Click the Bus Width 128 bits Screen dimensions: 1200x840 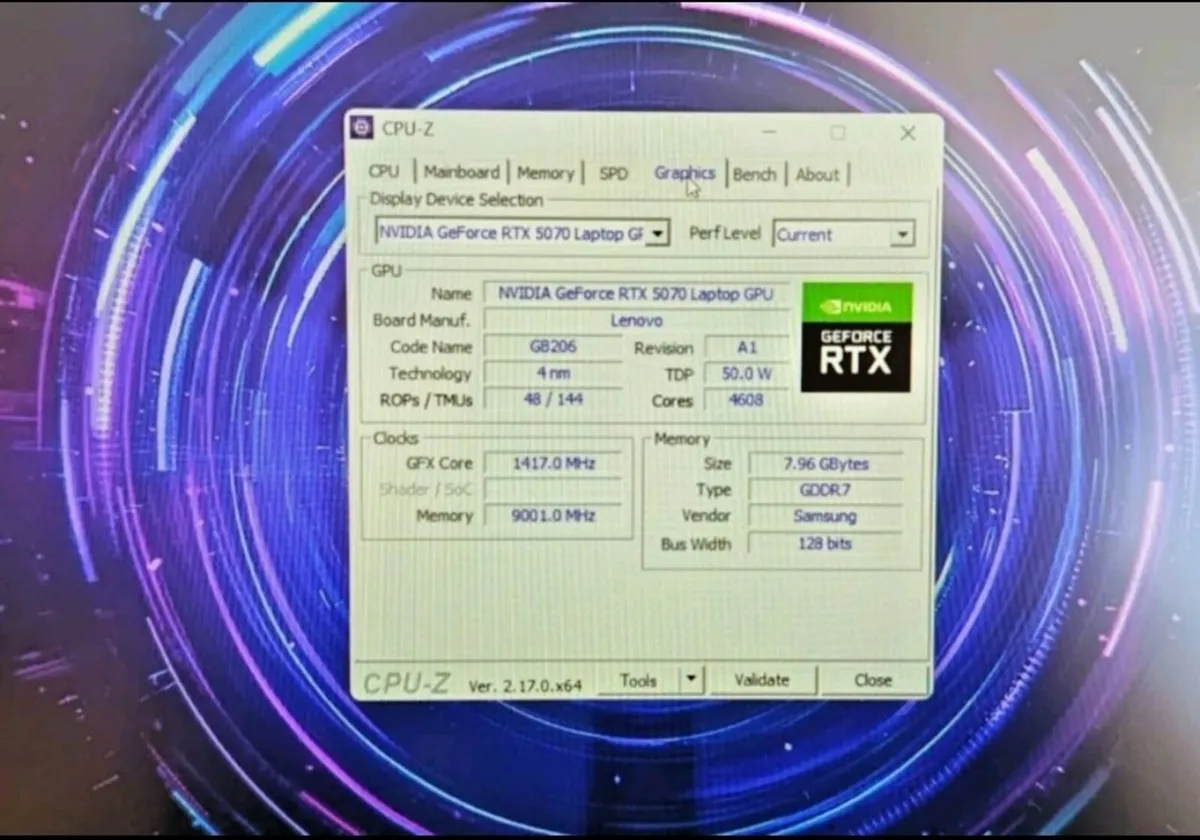click(x=825, y=544)
